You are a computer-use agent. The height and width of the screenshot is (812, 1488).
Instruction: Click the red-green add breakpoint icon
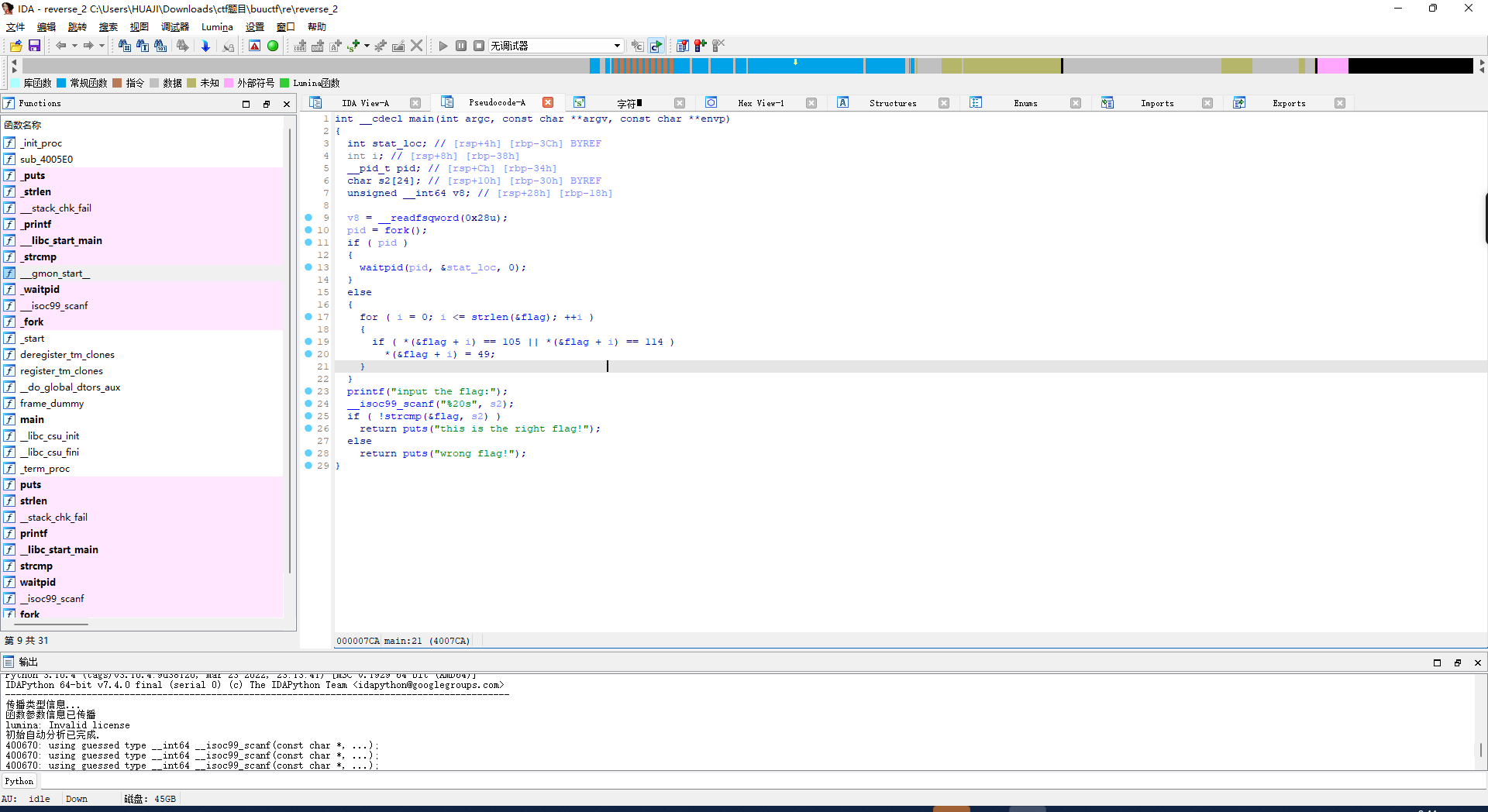tap(701, 46)
